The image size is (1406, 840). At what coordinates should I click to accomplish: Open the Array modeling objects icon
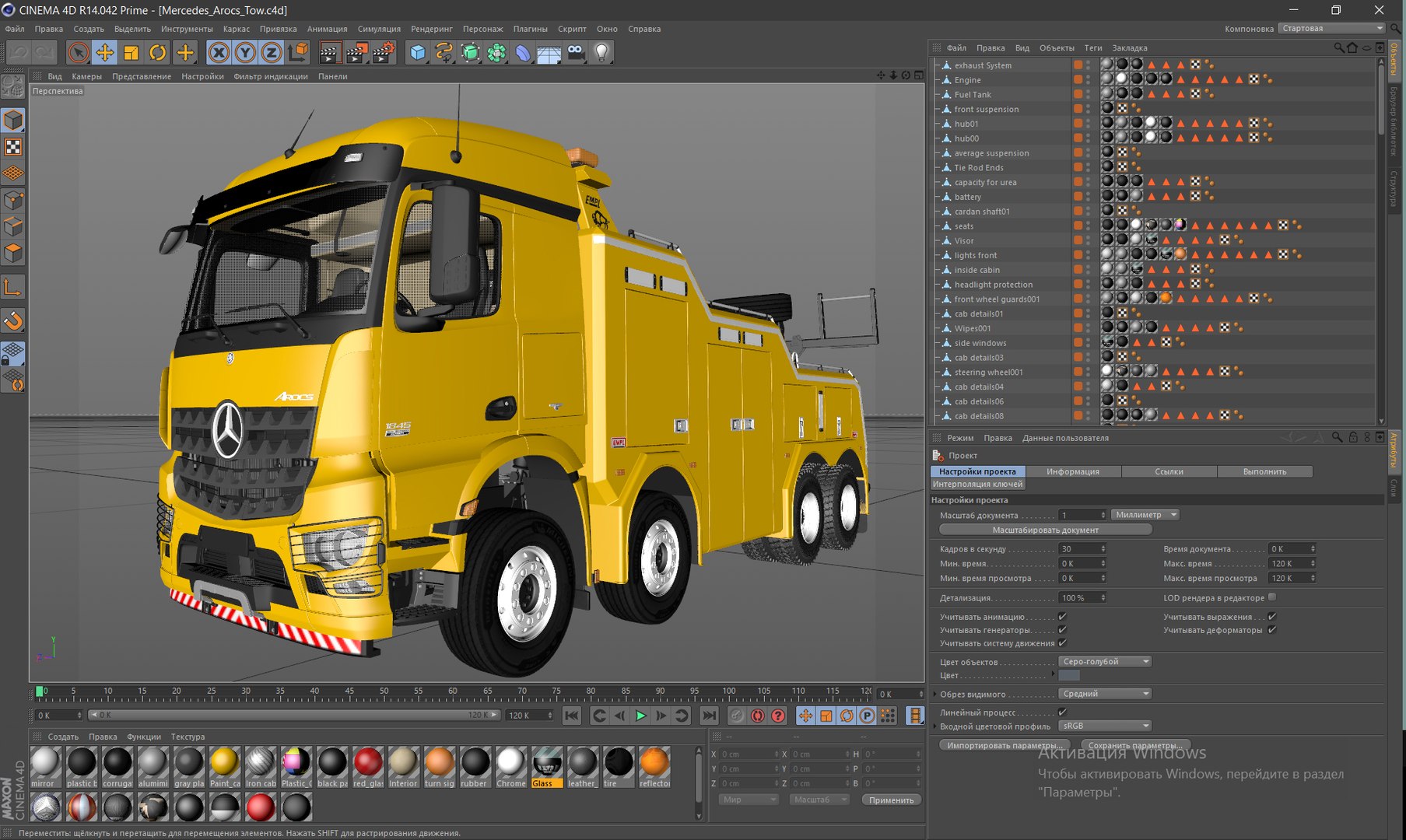[x=496, y=52]
